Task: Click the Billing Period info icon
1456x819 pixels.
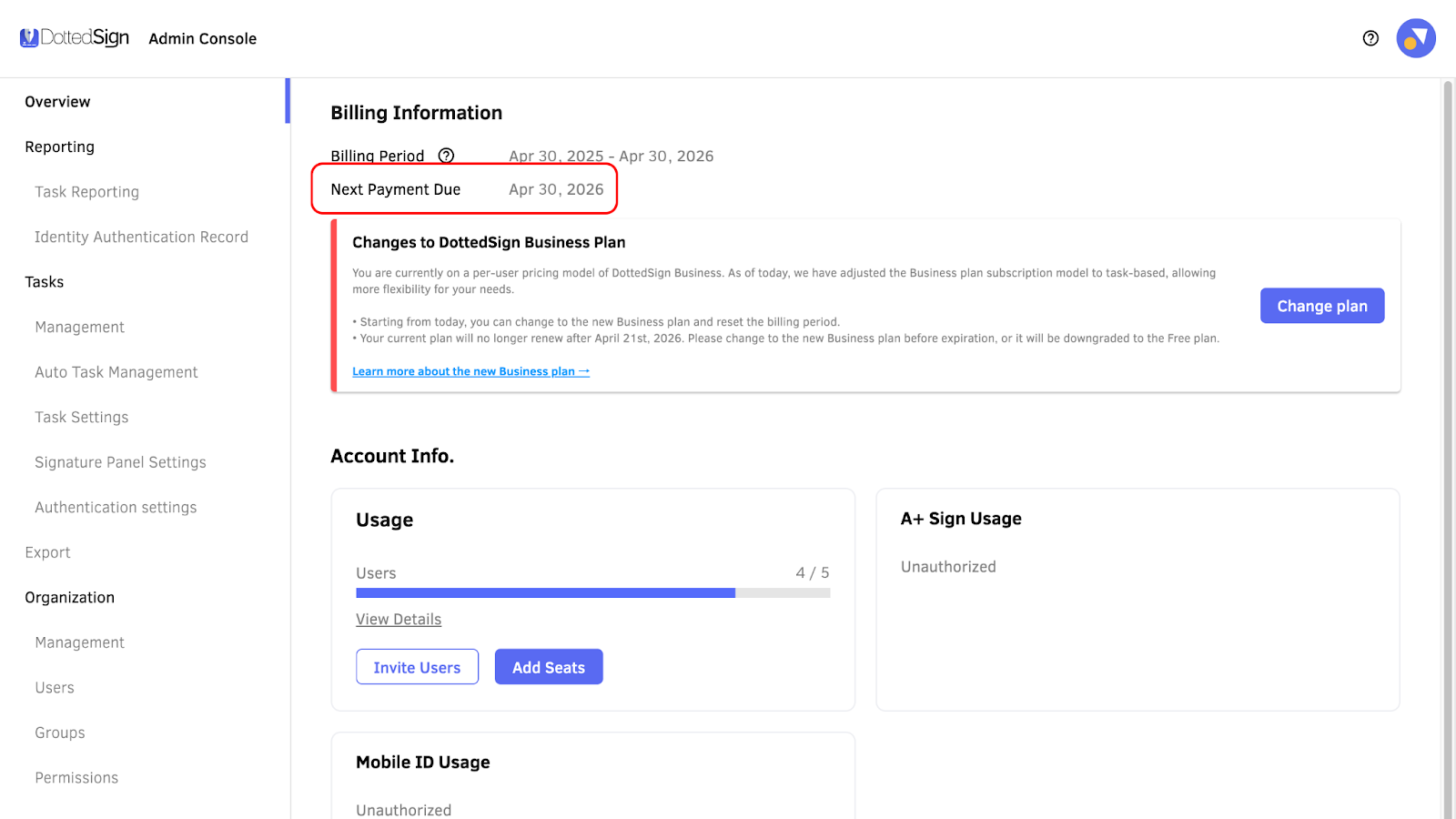Action: point(446,156)
